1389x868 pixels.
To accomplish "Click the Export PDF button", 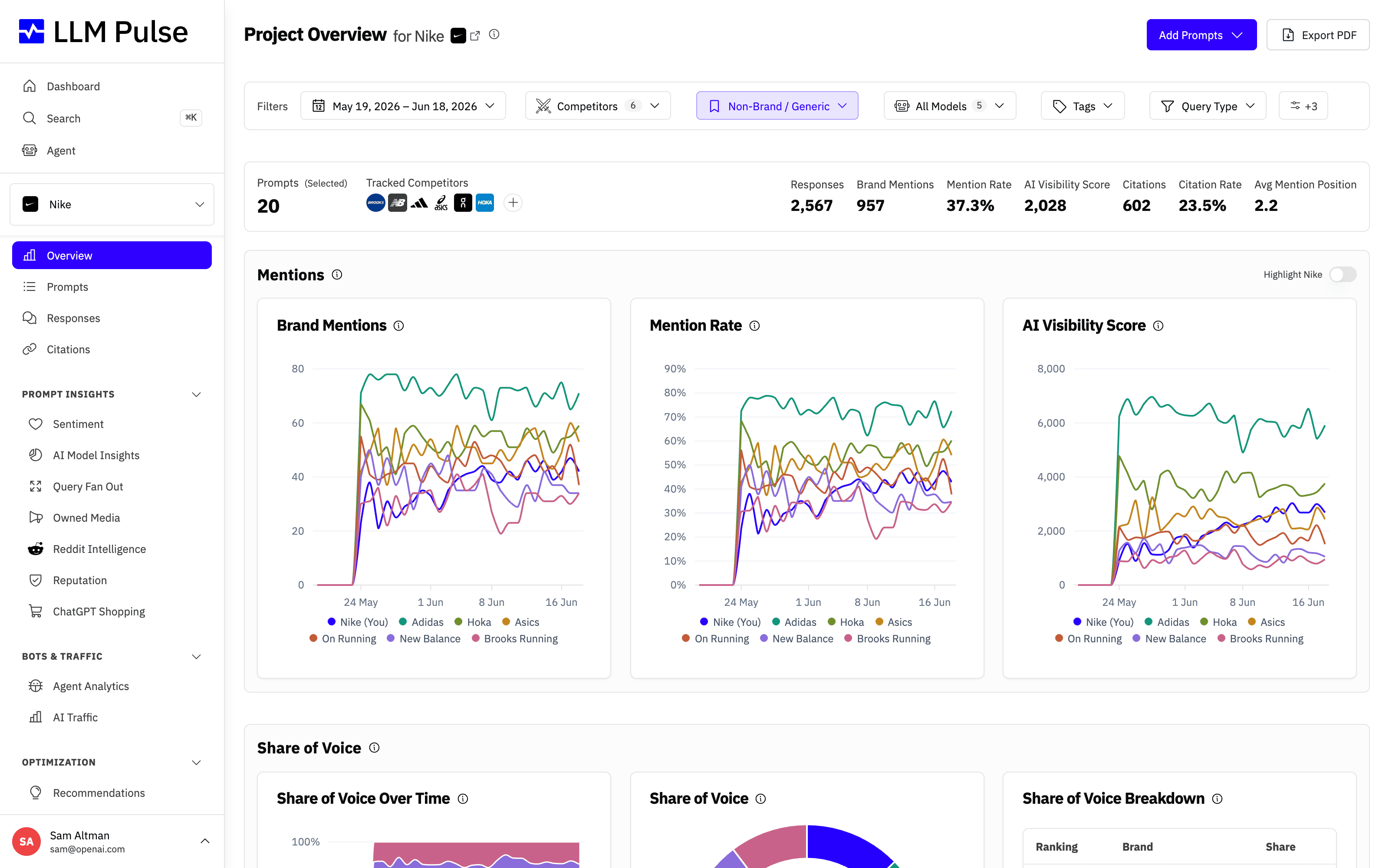I will pos(1318,35).
